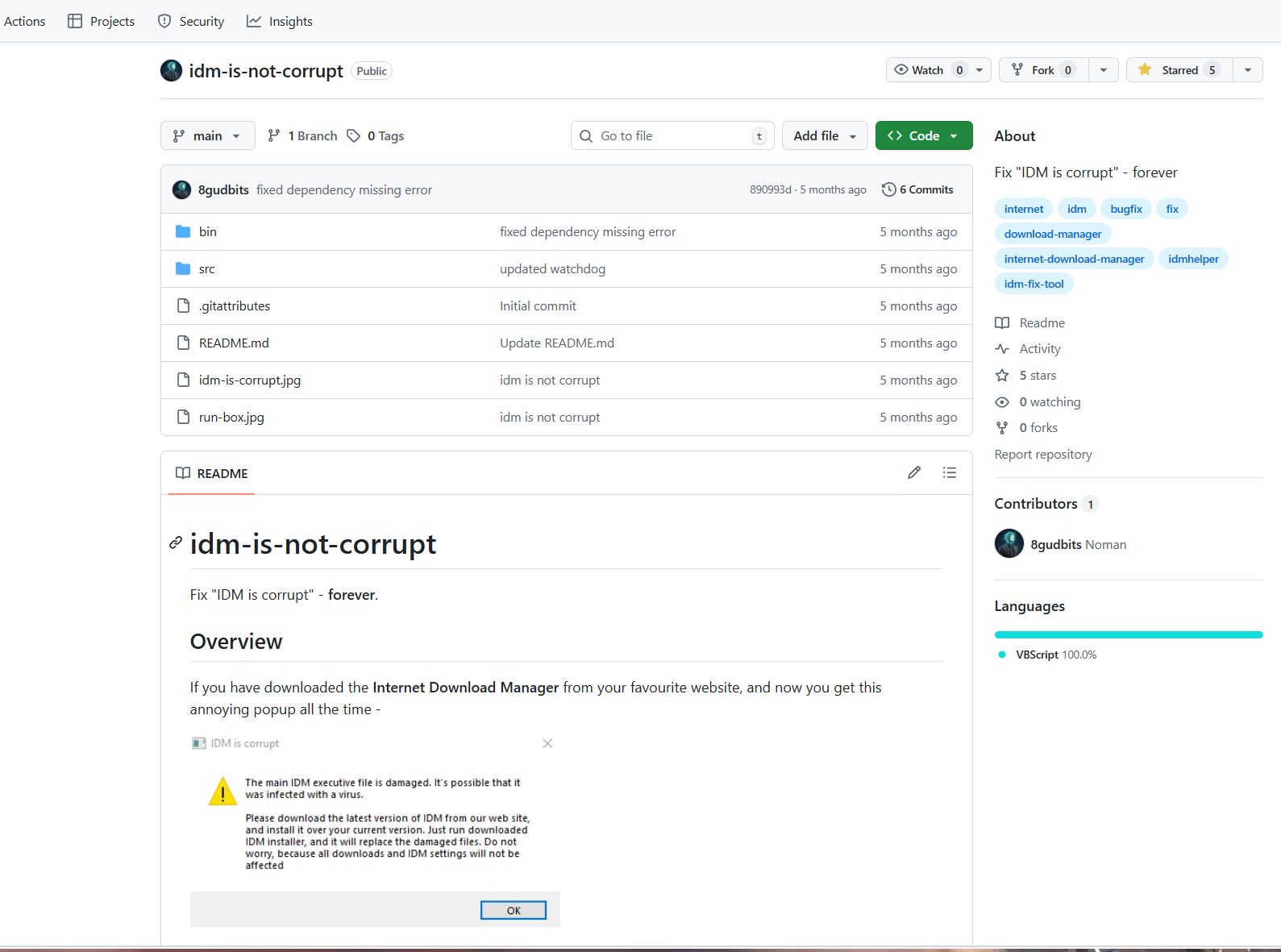Click the file icon beside run-box.jpg
The image size is (1281, 952).
click(183, 417)
